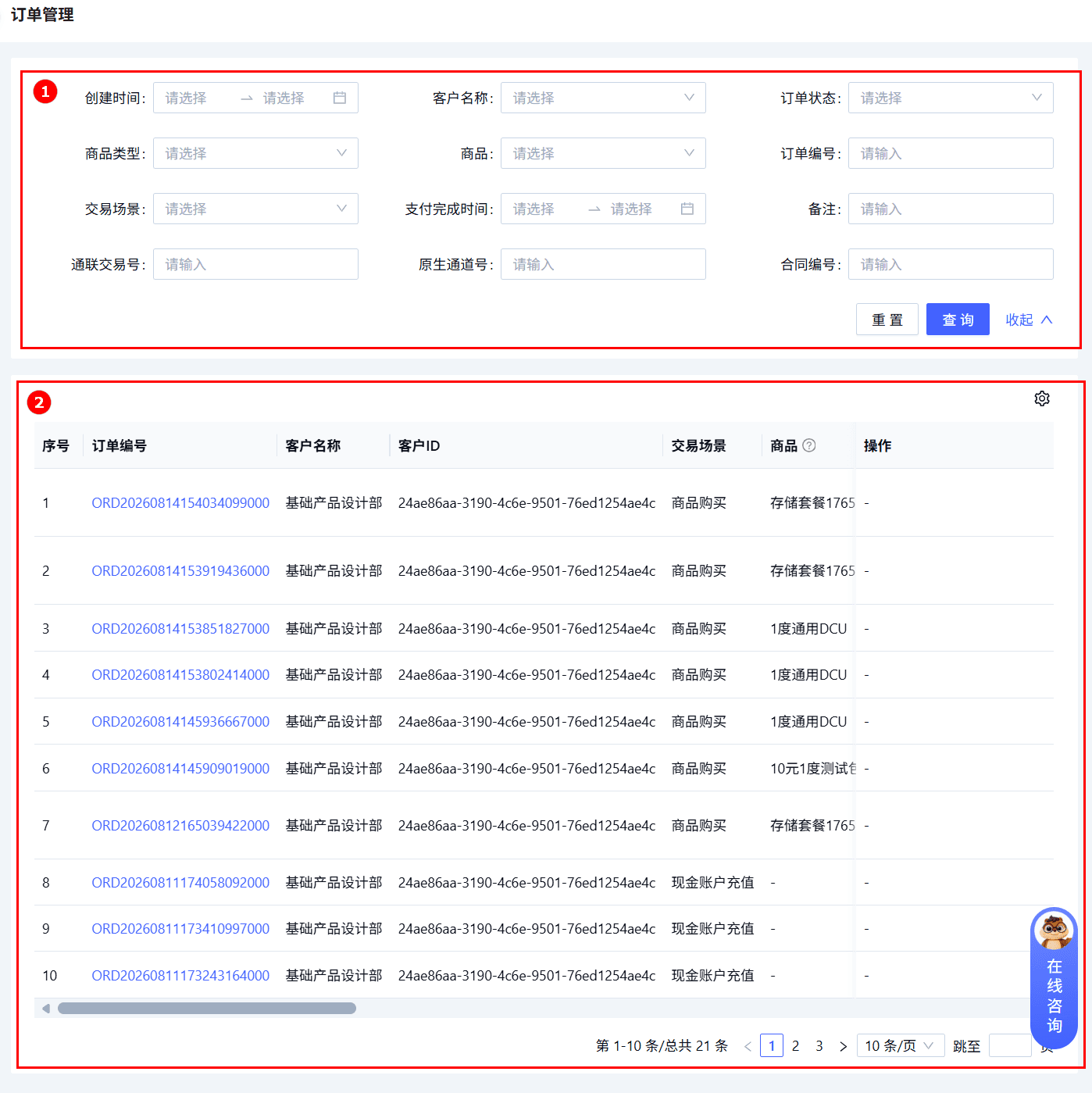Focus the 订单编号 input field

tap(951, 153)
